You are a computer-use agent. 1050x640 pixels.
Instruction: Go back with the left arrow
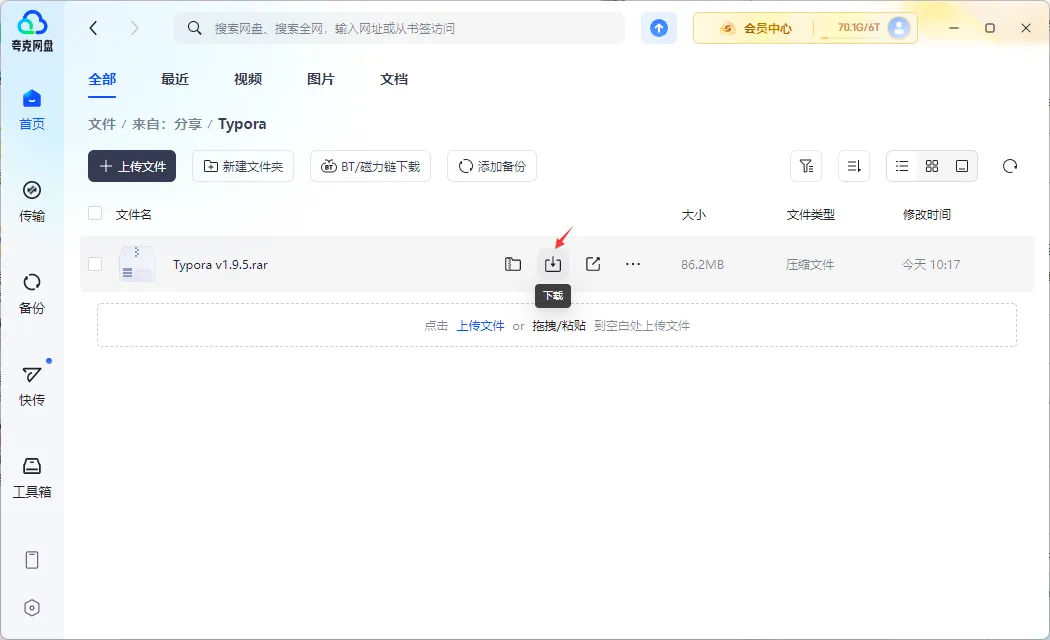click(x=93, y=27)
